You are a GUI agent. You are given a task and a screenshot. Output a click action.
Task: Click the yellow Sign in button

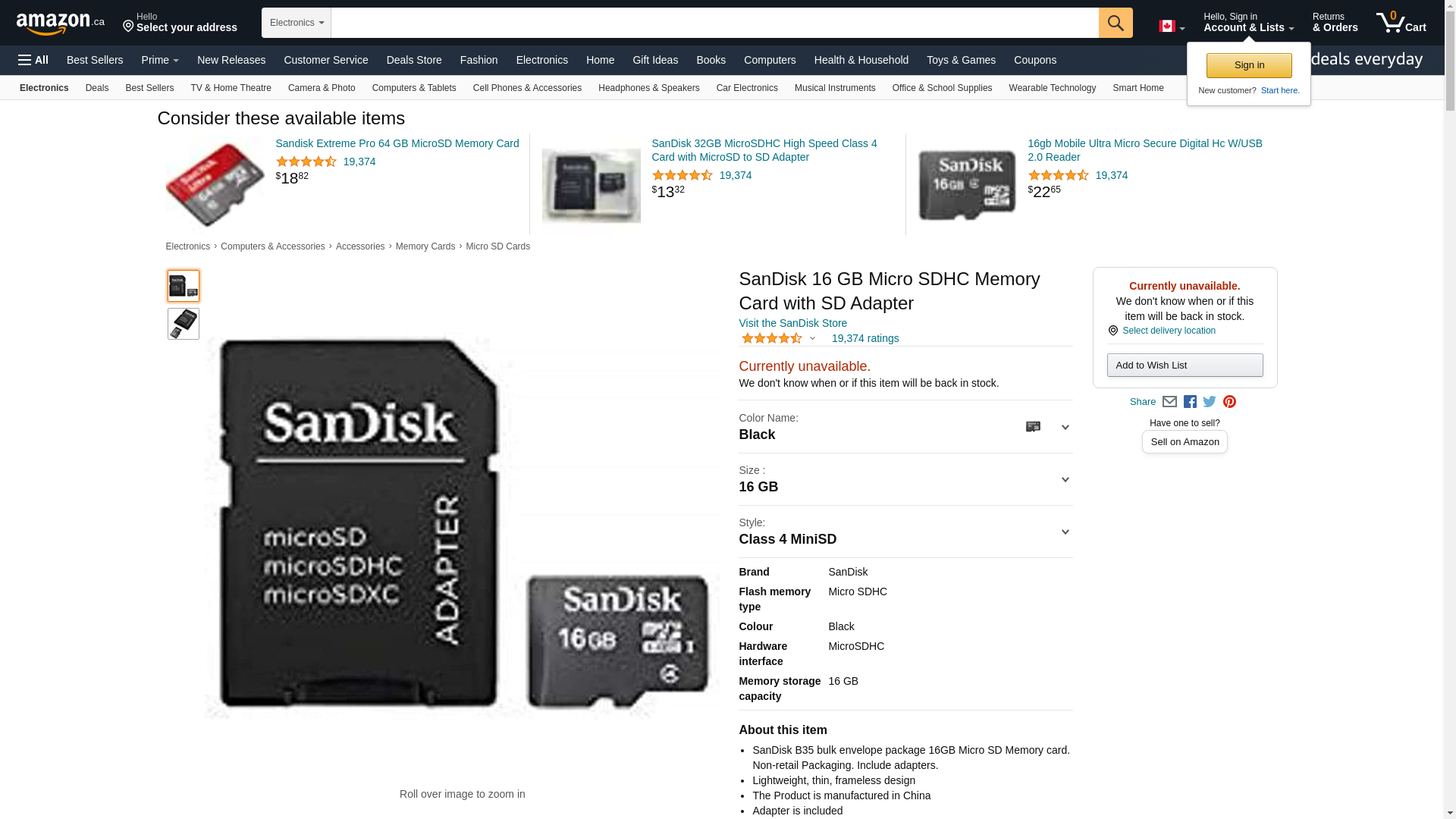[1249, 65]
